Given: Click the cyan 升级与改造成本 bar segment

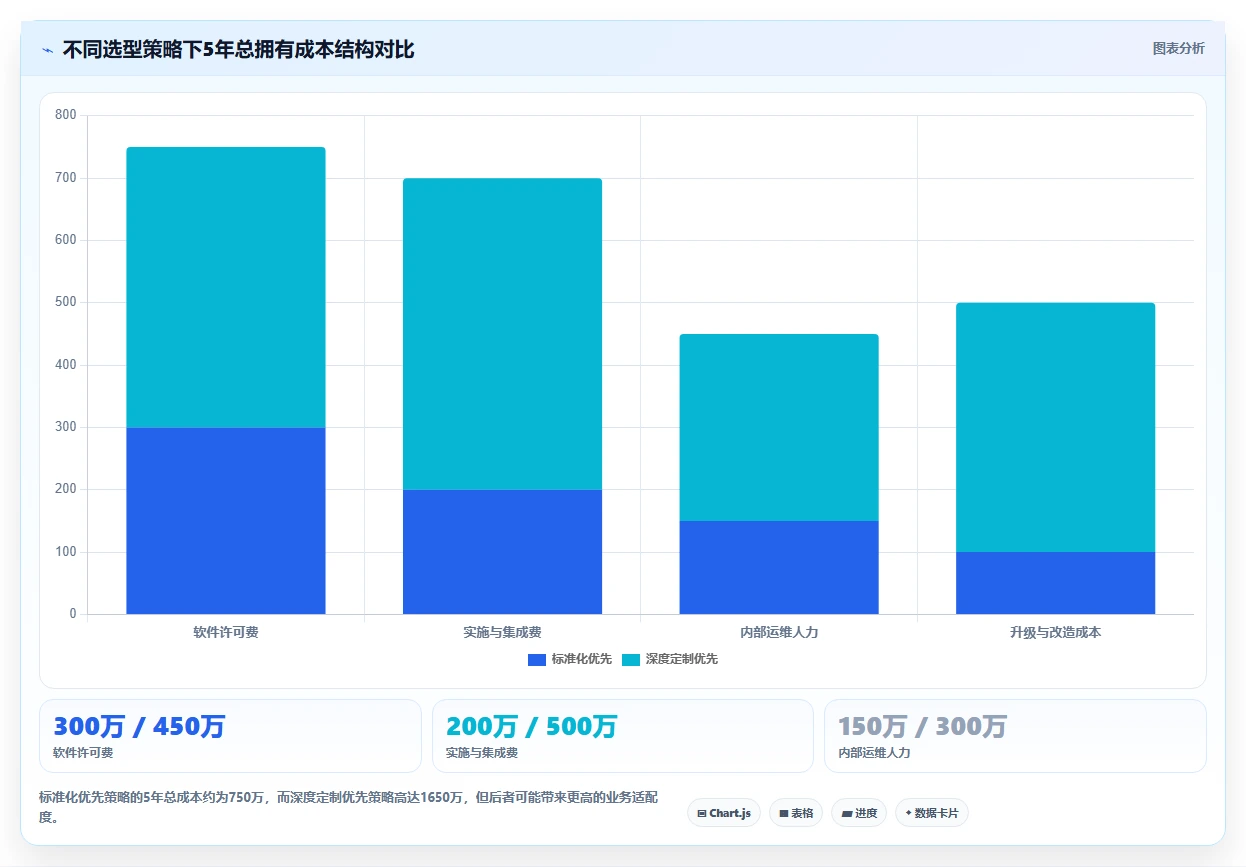Looking at the screenshot, I should 1055,427.
